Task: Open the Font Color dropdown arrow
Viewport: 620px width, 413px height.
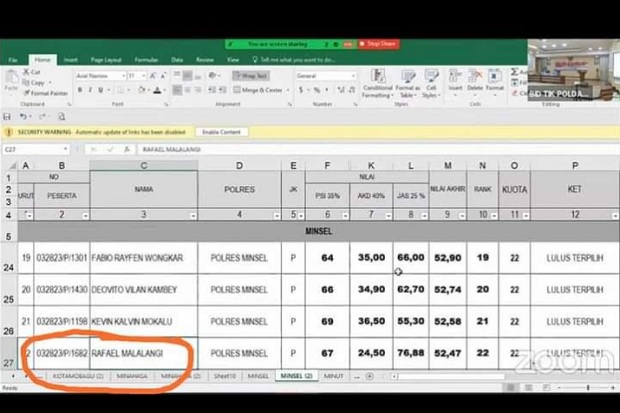Action: 164,90
